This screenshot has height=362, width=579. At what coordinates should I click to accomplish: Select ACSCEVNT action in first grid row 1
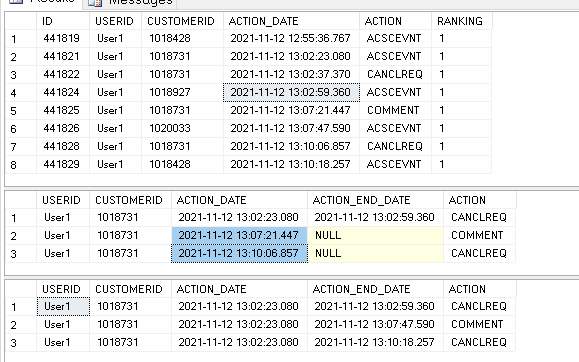(395, 38)
